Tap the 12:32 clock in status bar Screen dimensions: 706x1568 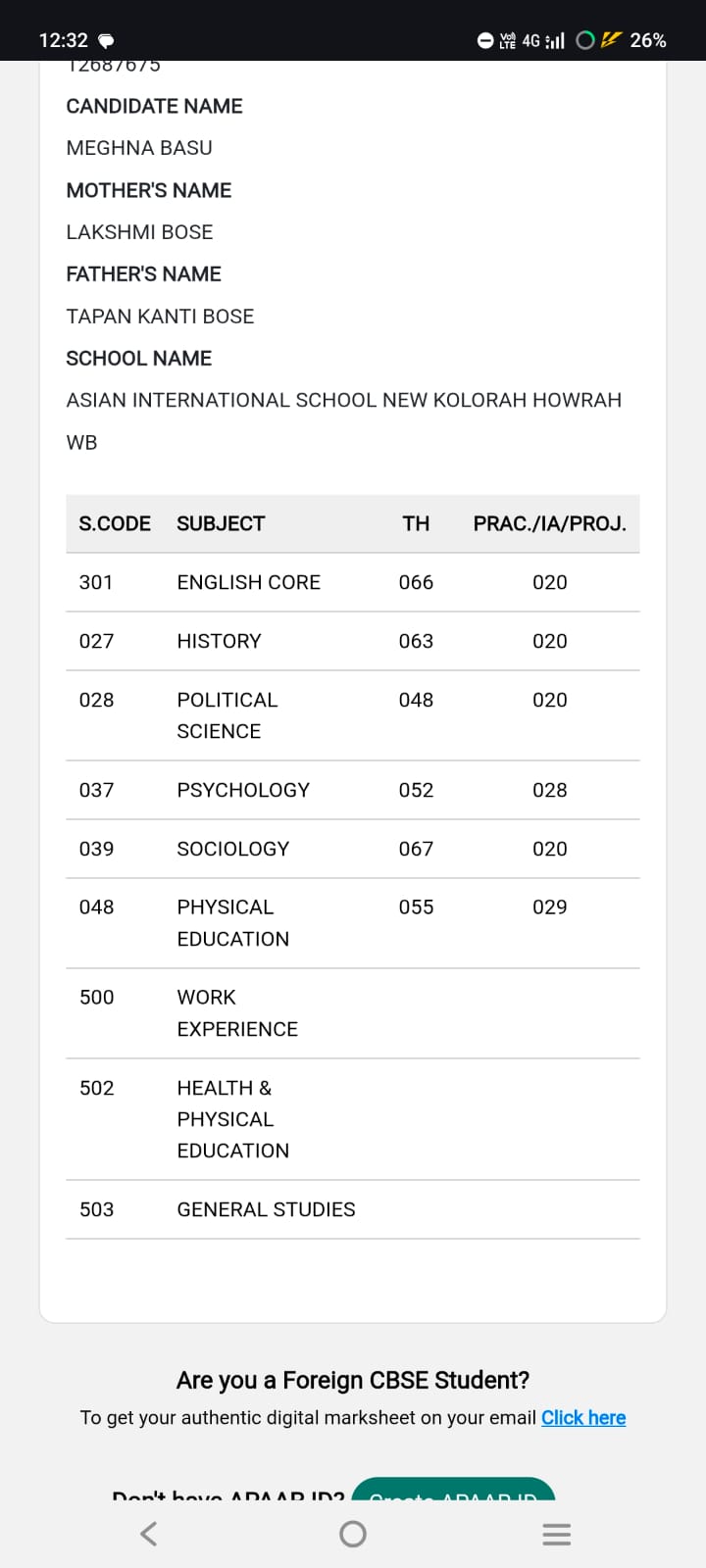point(63,40)
